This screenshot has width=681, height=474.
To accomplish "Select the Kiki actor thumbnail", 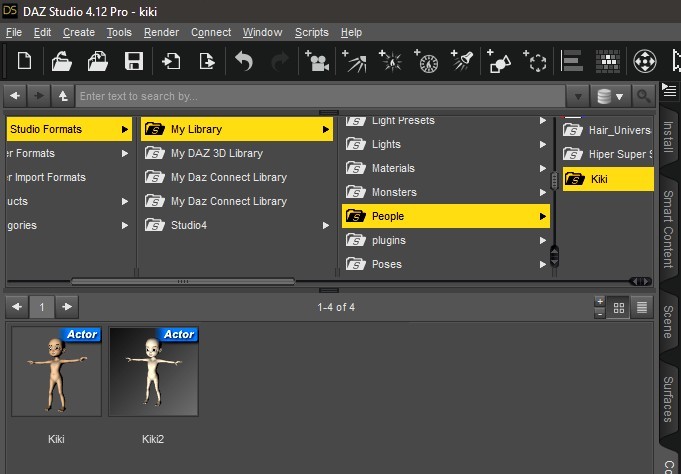I will click(56, 371).
